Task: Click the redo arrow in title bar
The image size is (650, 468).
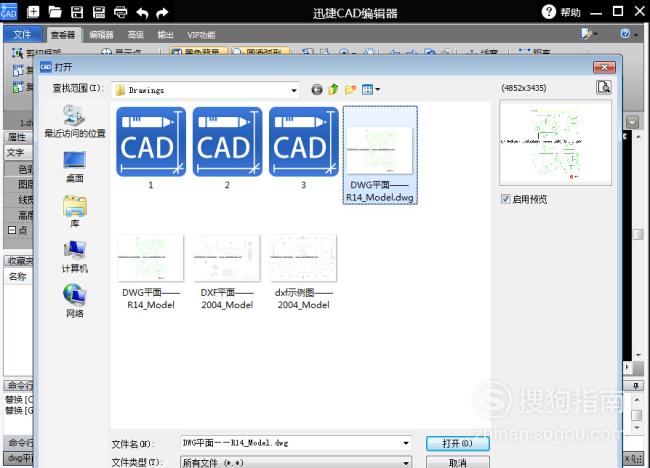Action: (x=162, y=13)
